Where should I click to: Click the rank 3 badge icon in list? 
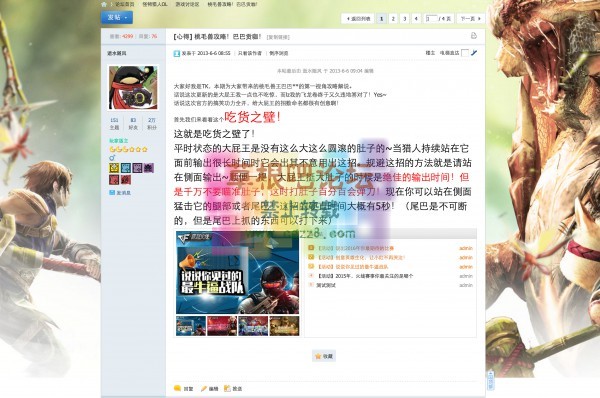pos(311,266)
